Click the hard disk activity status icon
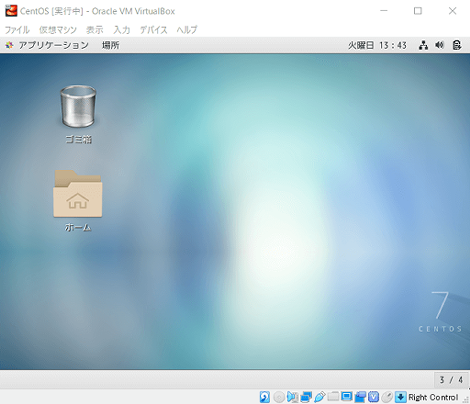470x404 pixels. click(x=265, y=397)
